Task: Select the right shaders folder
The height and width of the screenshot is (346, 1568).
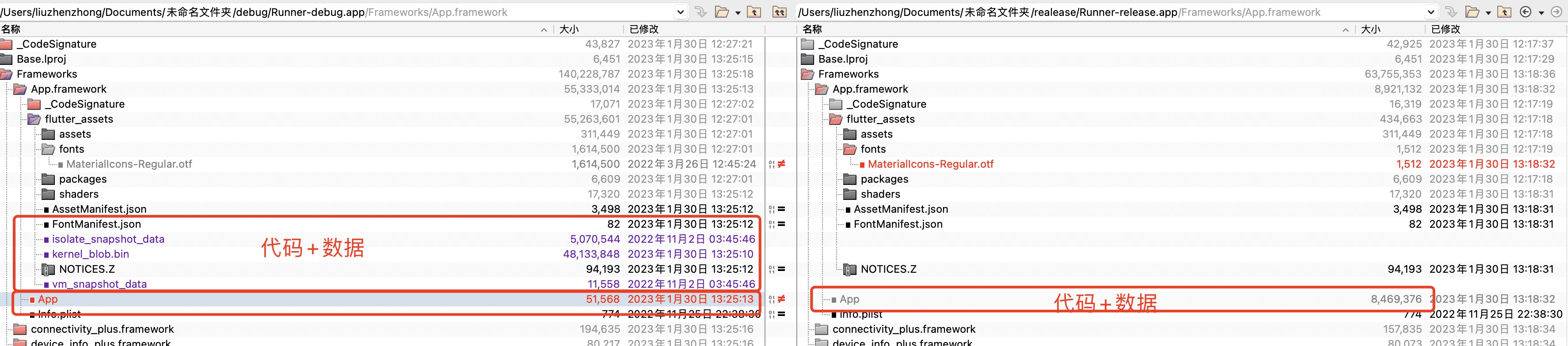Action: (x=880, y=194)
